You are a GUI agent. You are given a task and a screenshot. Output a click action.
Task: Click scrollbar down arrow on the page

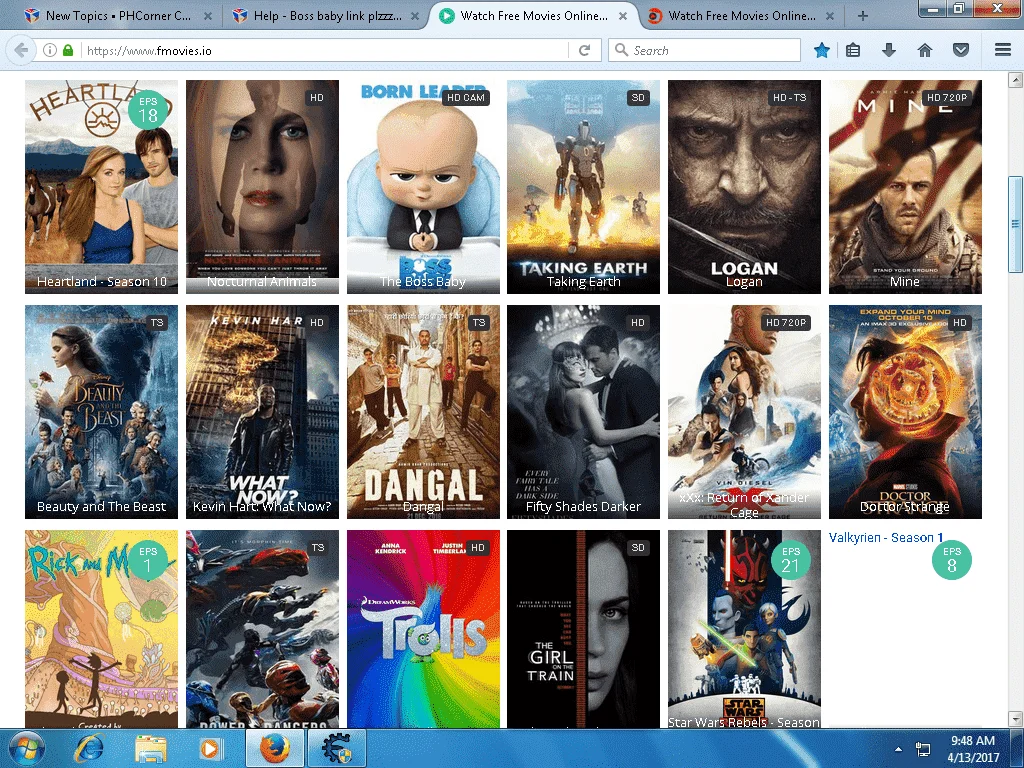pyautogui.click(x=1015, y=718)
